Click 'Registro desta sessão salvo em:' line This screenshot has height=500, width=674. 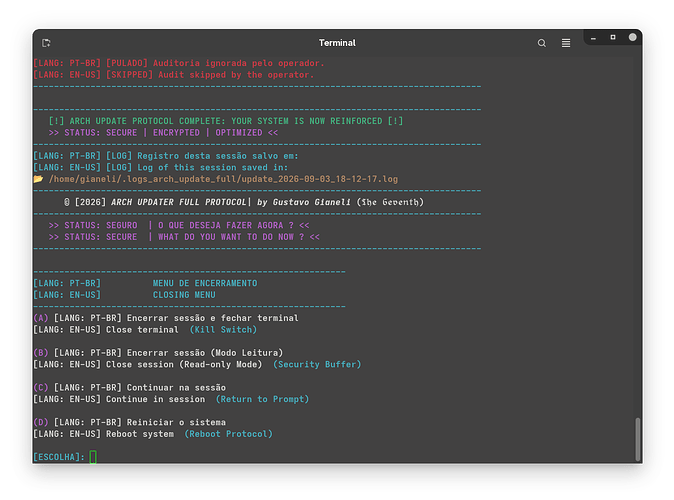[166, 156]
